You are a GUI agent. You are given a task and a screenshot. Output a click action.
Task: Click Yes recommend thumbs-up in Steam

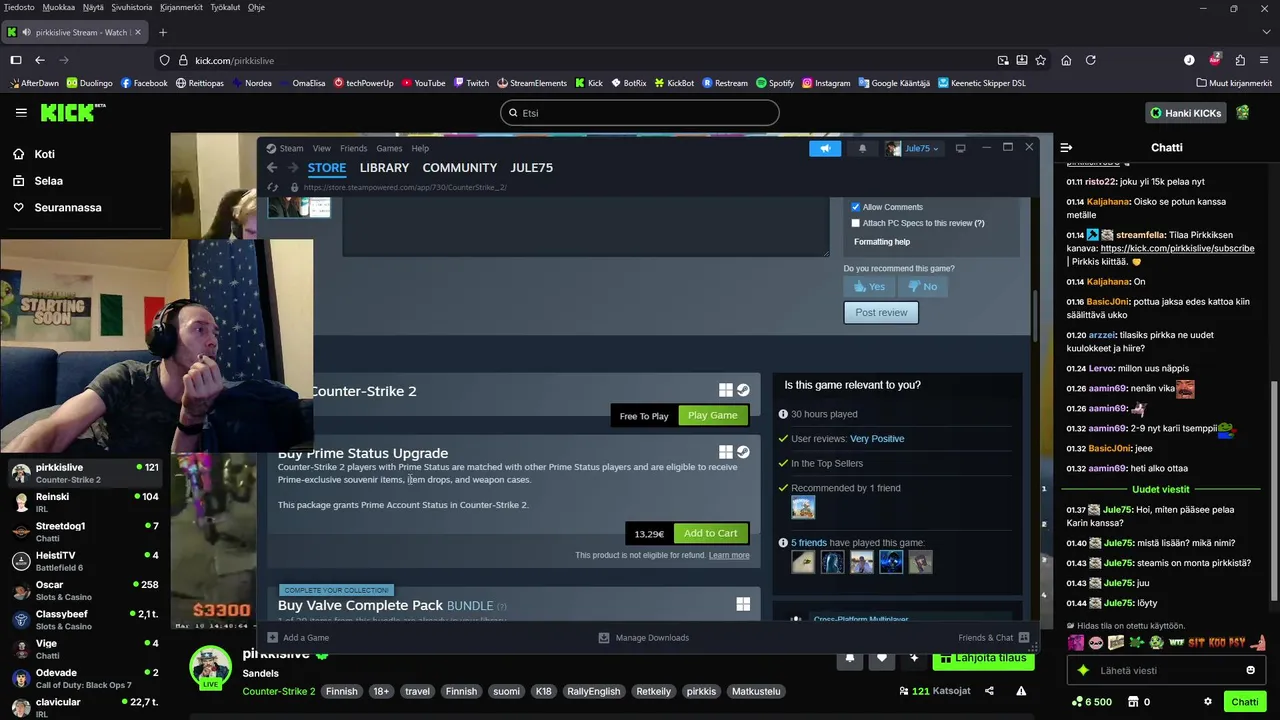pyautogui.click(x=869, y=286)
